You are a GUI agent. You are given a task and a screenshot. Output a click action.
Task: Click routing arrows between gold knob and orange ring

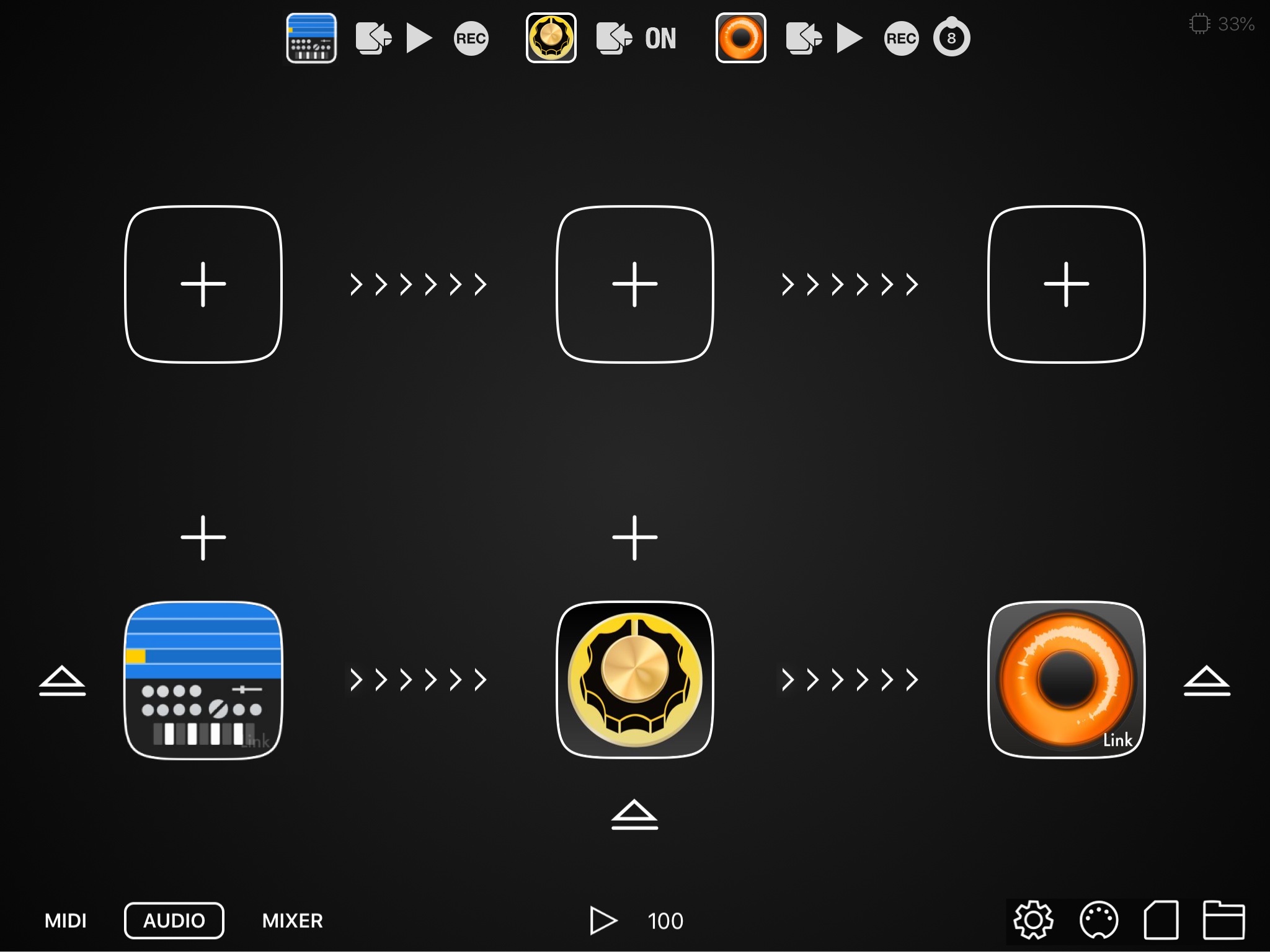[850, 680]
